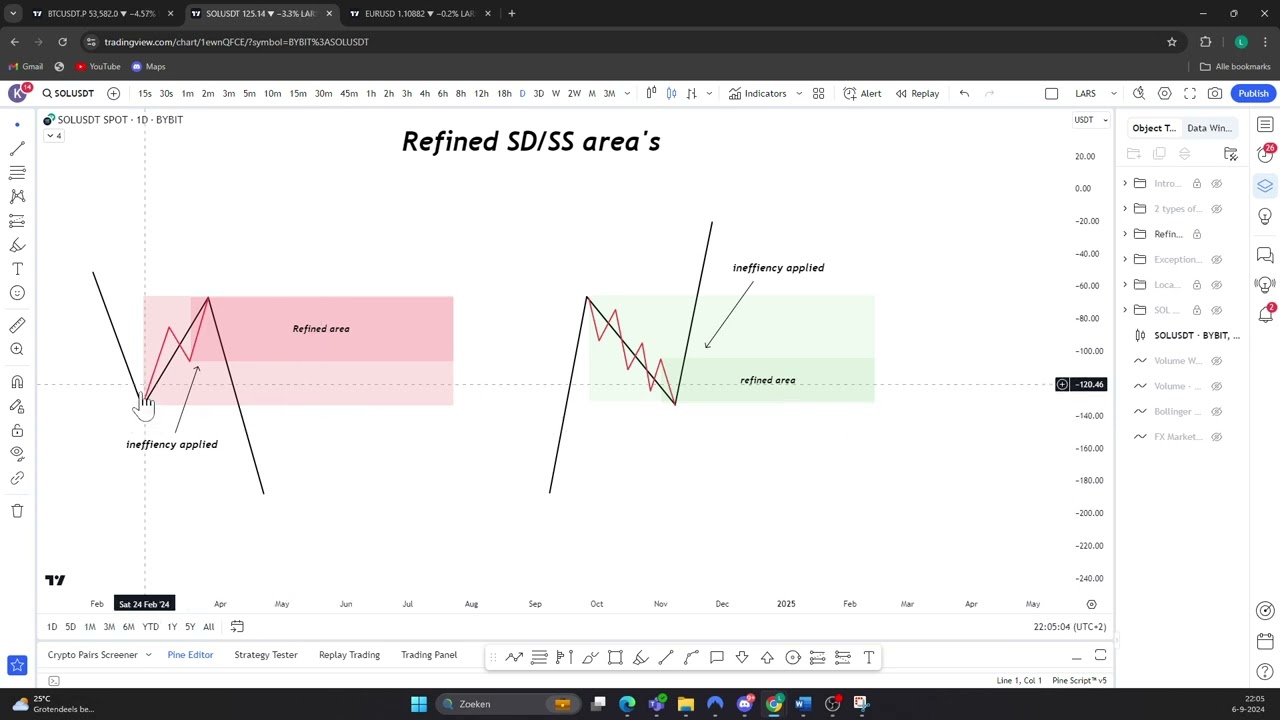Select the 15s timeframe
The height and width of the screenshot is (720, 1280).
coord(145,93)
